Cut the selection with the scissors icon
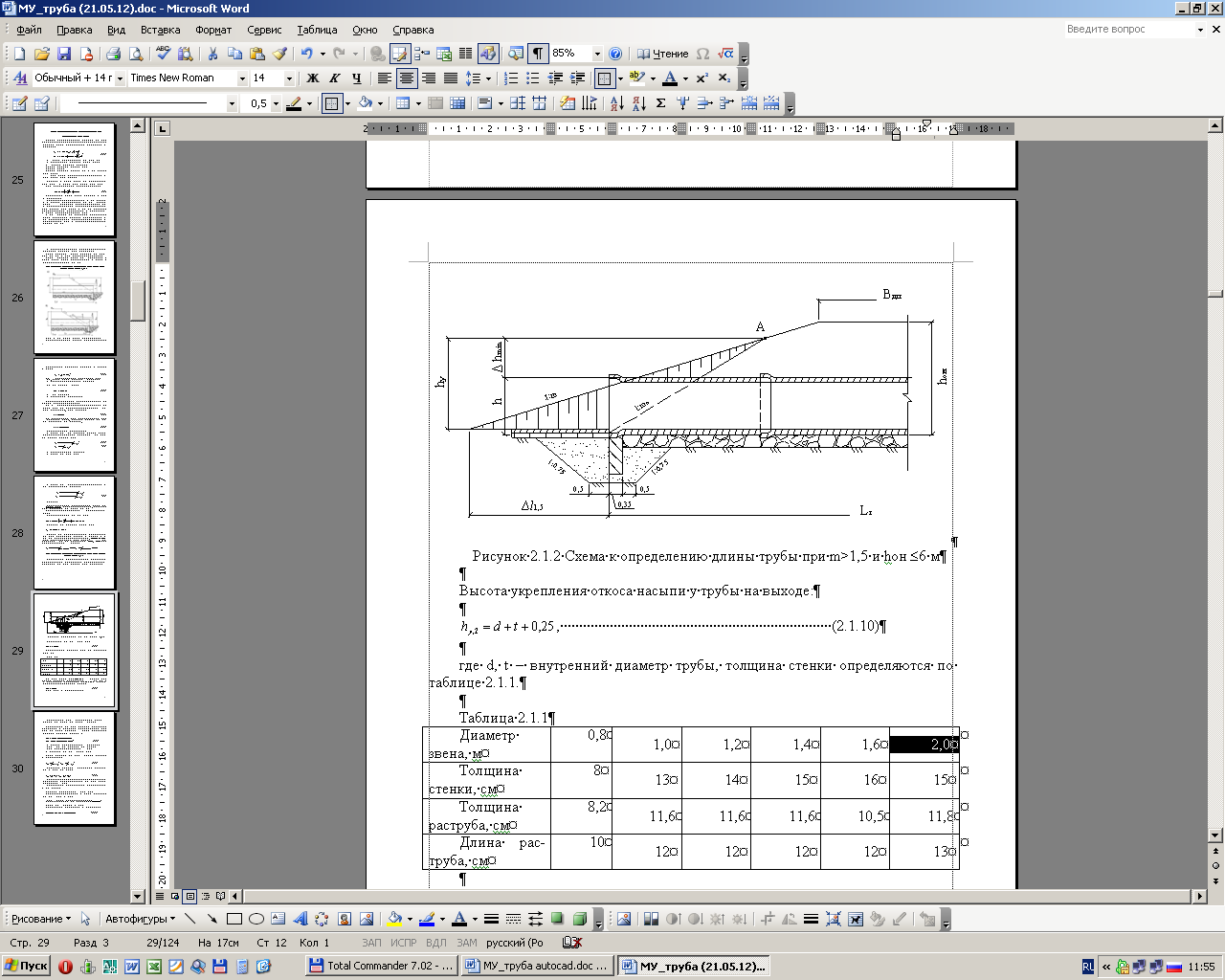Viewport: 1225px width, 980px height. tap(212, 54)
